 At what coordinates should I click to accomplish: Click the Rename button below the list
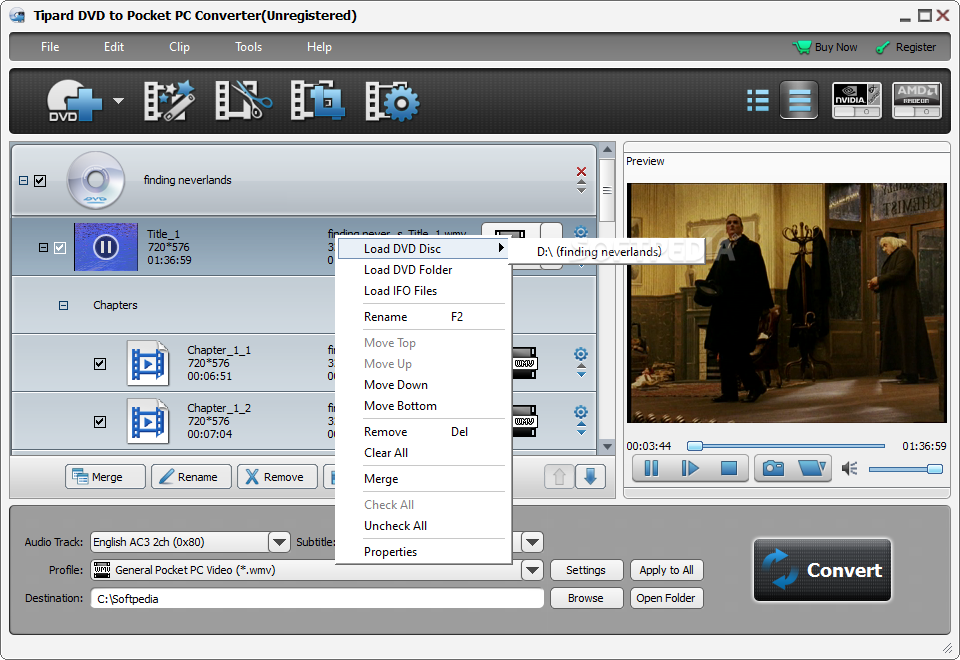[192, 477]
